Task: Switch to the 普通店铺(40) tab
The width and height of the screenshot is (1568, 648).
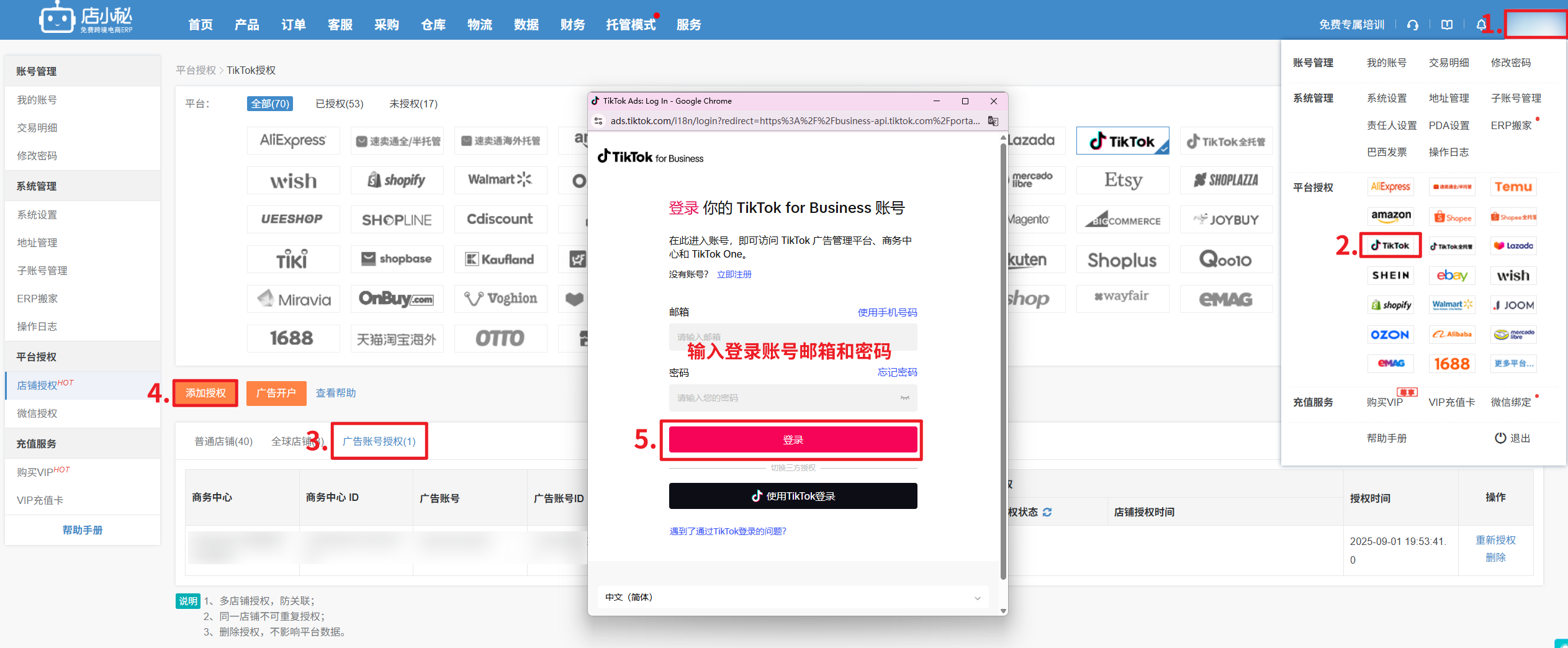Action: click(223, 441)
